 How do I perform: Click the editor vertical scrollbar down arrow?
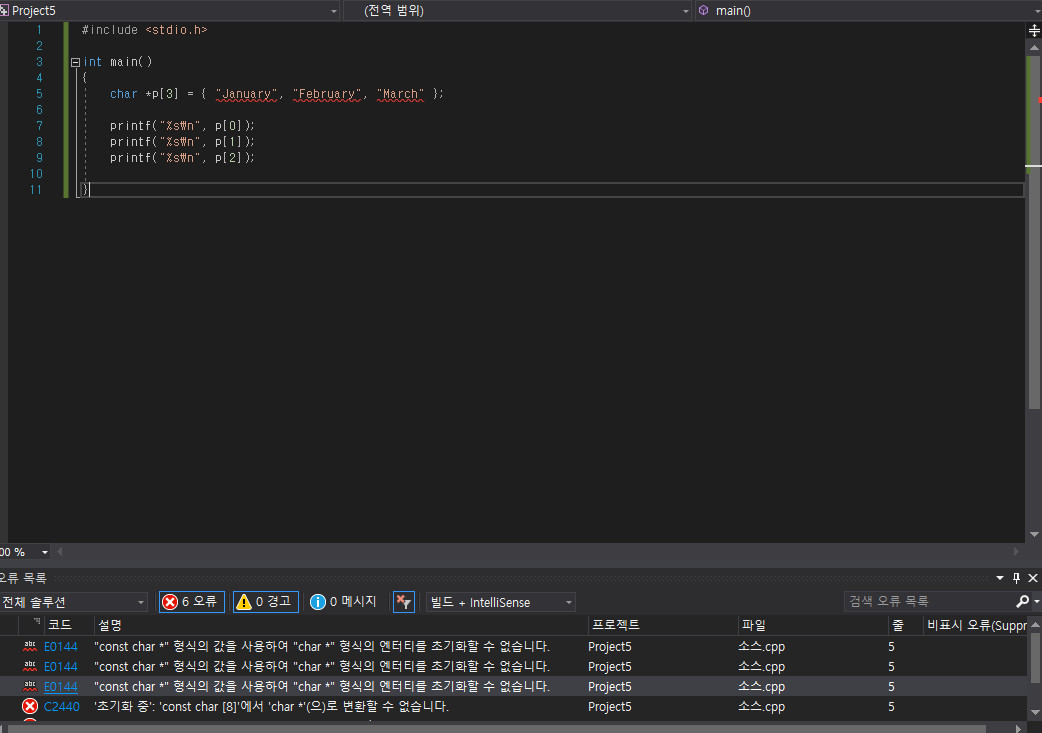tap(1034, 534)
